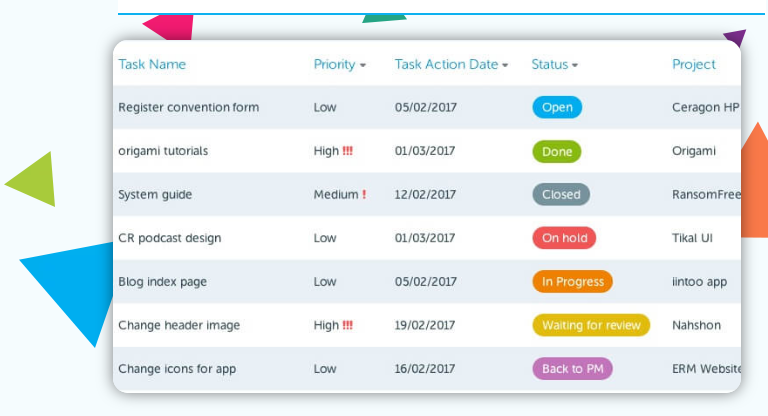Click the Task Name column header

[x=152, y=64]
